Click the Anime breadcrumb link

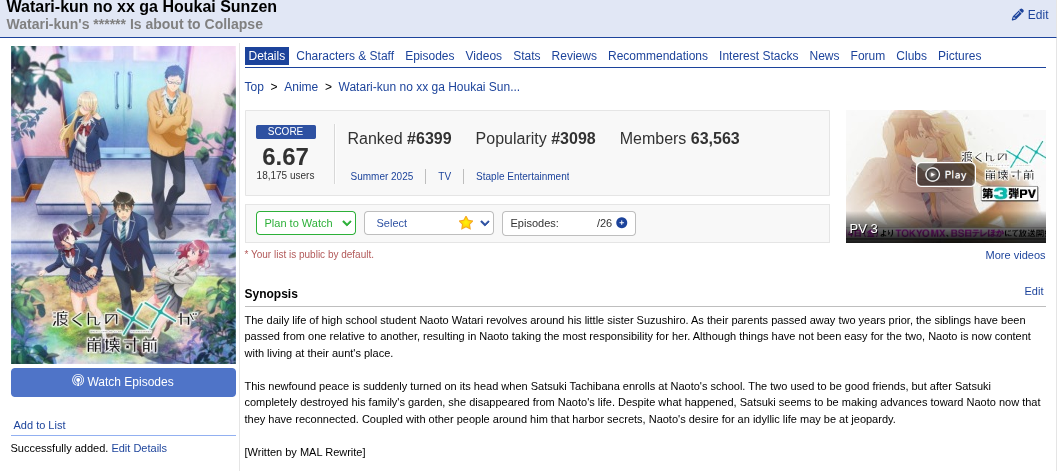coord(301,87)
